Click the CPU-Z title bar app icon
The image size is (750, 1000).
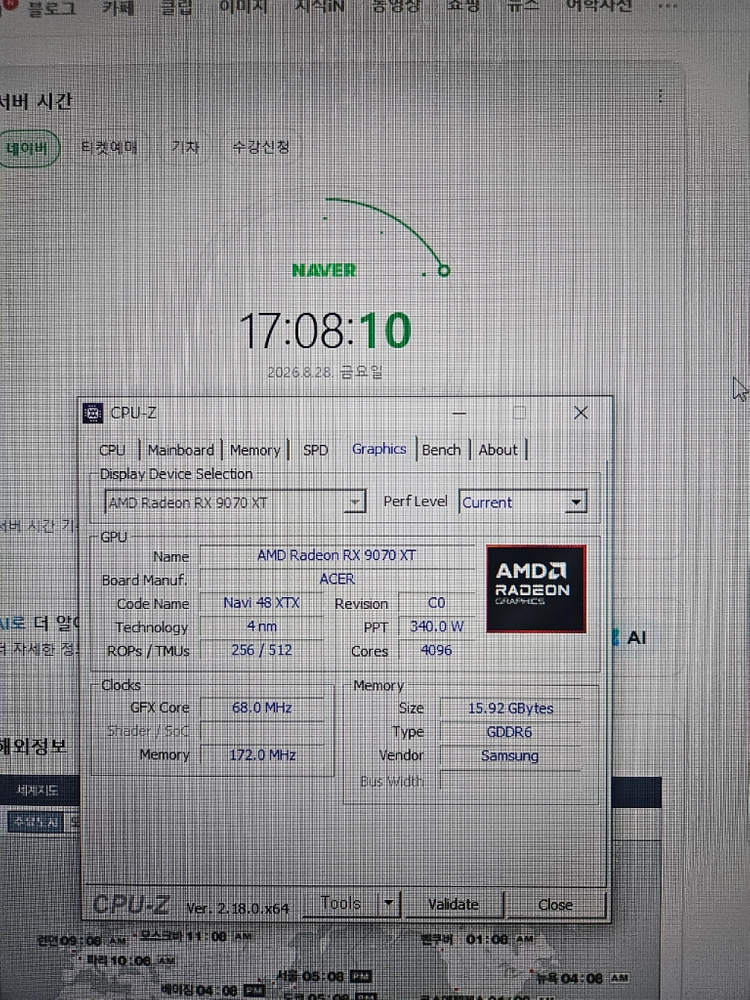tap(93, 413)
